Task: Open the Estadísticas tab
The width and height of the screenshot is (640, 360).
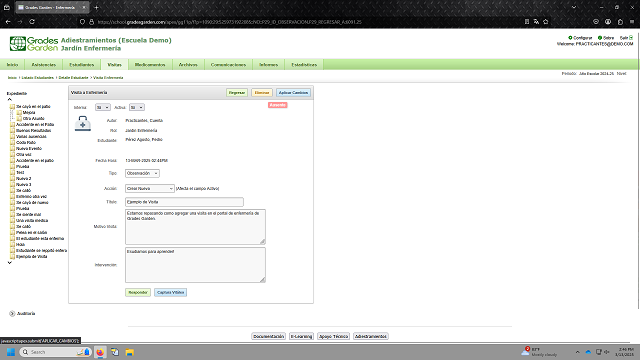Action: [x=304, y=64]
